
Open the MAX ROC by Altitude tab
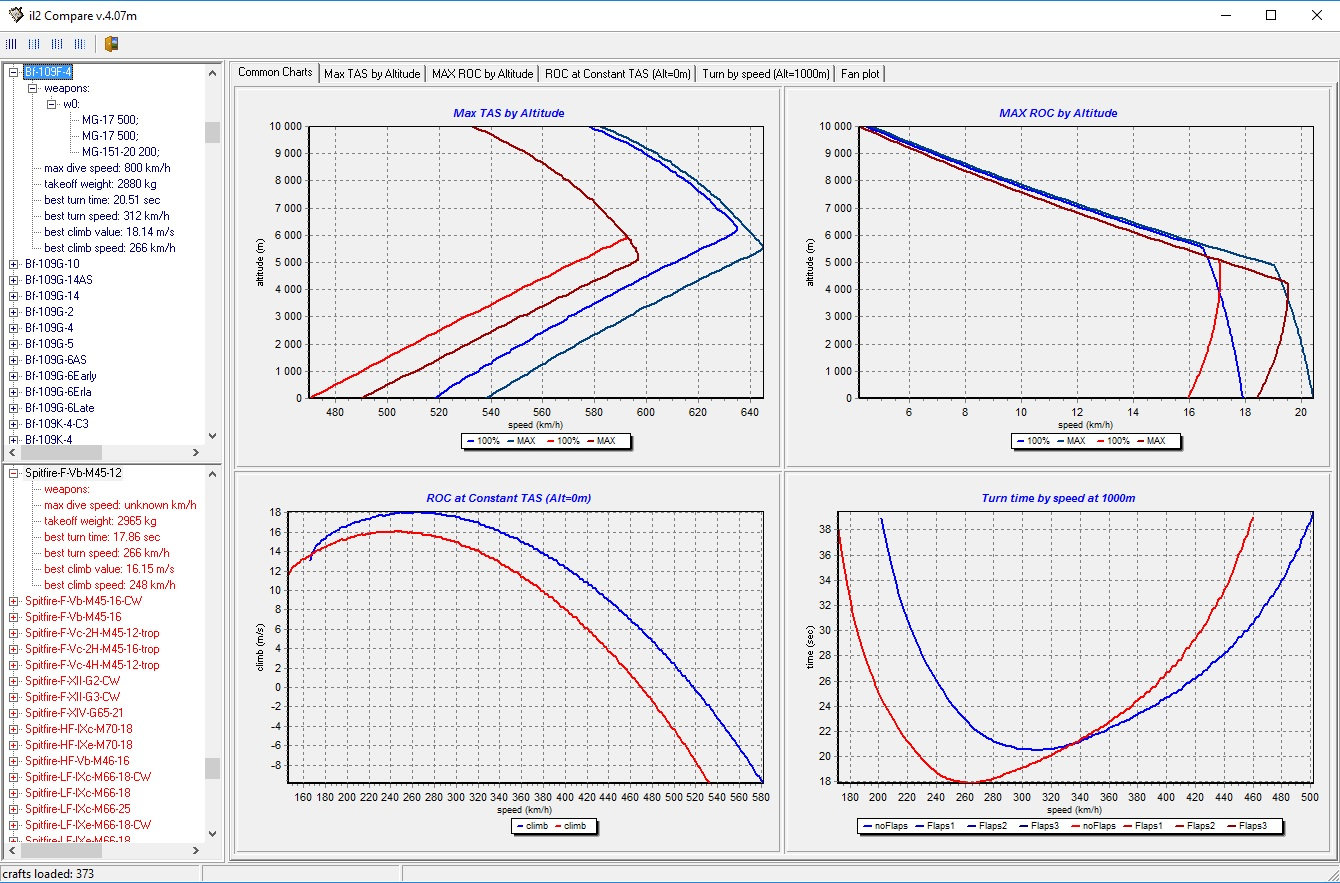[x=482, y=74]
